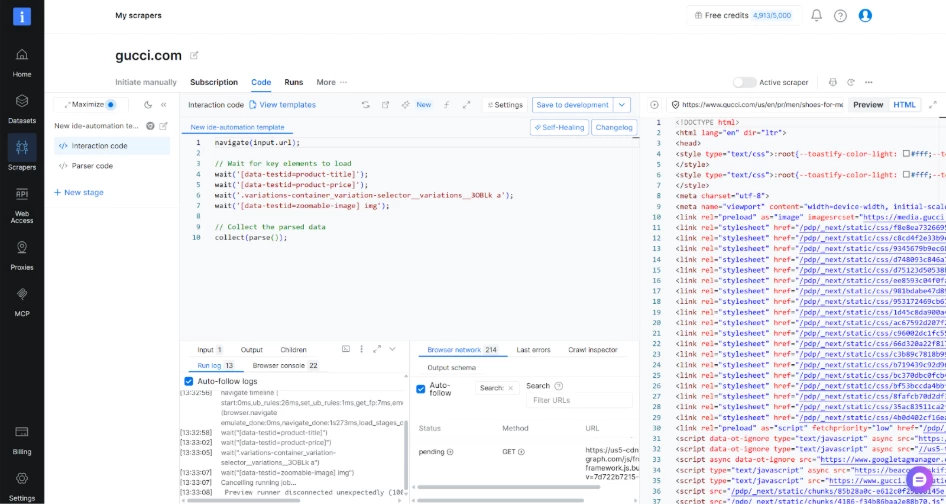Expand the pending status plus icon
946x504 pixels.
pos(450,451)
